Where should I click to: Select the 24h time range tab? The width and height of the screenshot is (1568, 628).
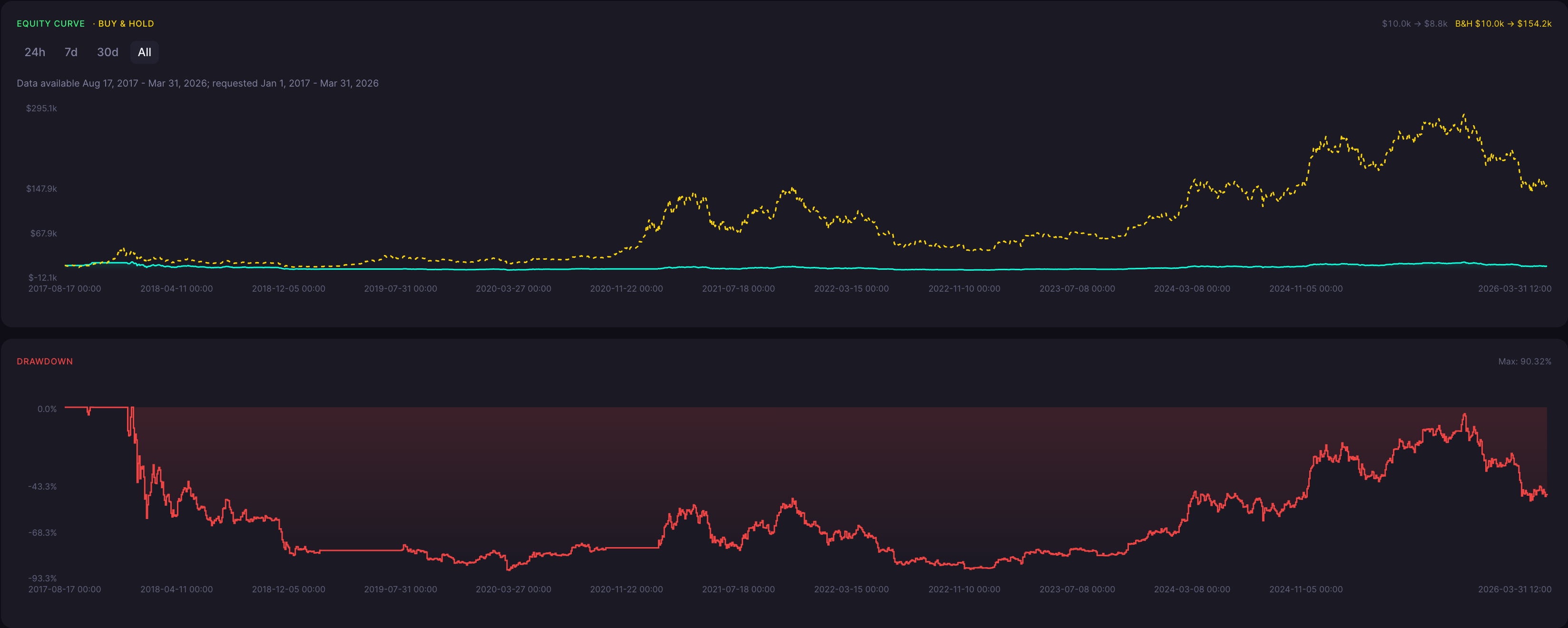35,52
